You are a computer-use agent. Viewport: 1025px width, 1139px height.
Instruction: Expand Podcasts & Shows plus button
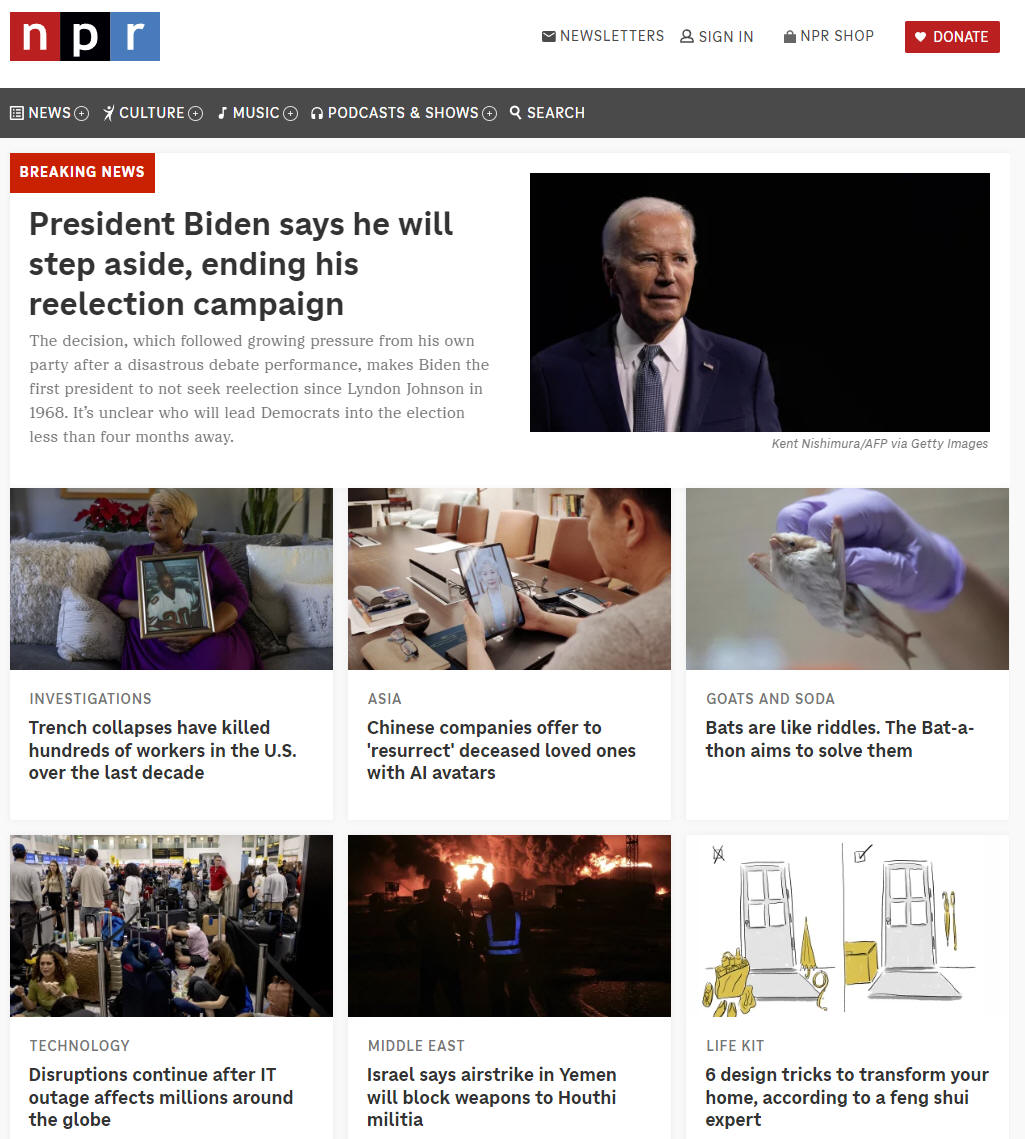tap(490, 113)
